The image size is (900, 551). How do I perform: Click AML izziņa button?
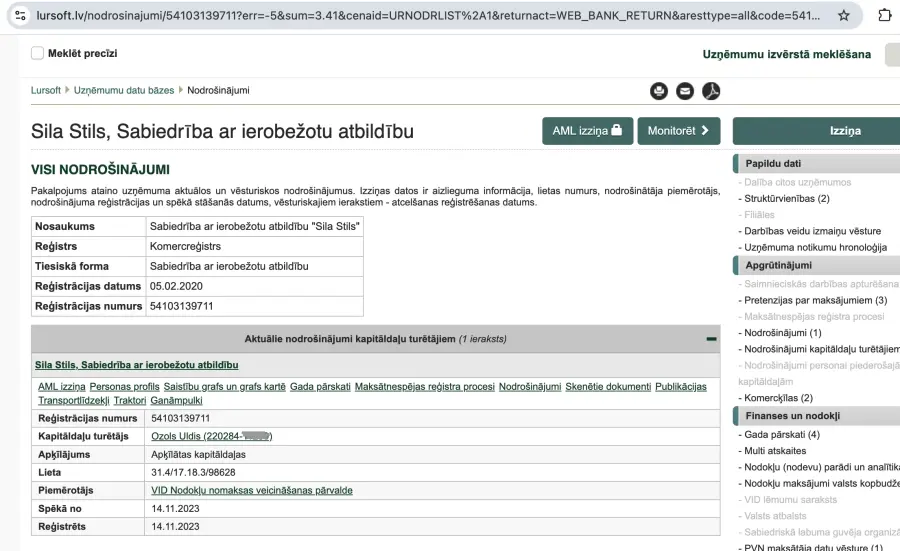pos(587,131)
